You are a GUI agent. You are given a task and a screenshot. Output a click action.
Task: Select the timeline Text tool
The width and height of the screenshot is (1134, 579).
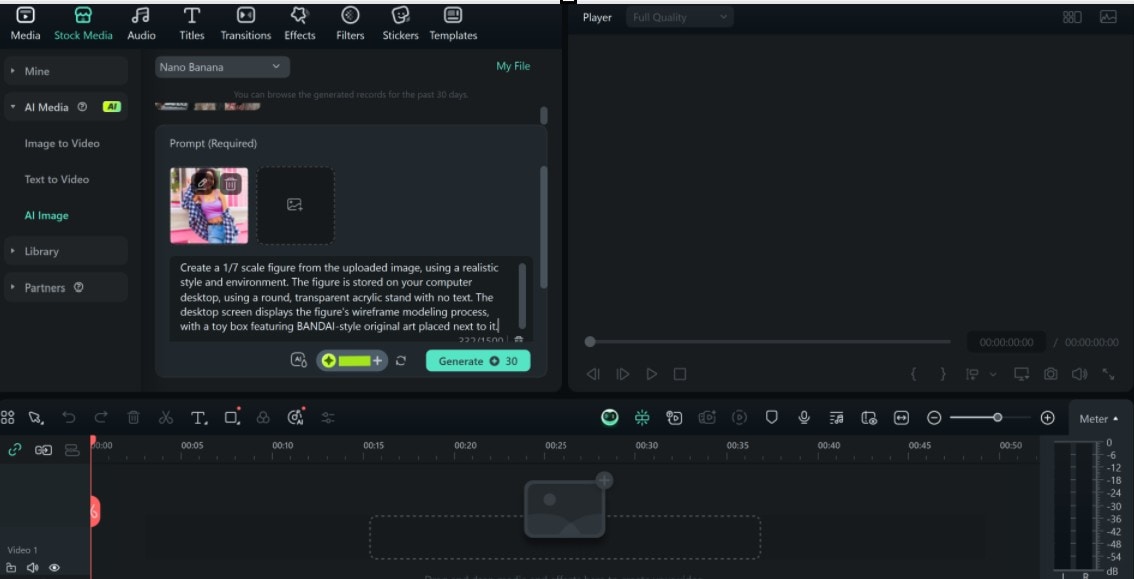[x=199, y=417]
